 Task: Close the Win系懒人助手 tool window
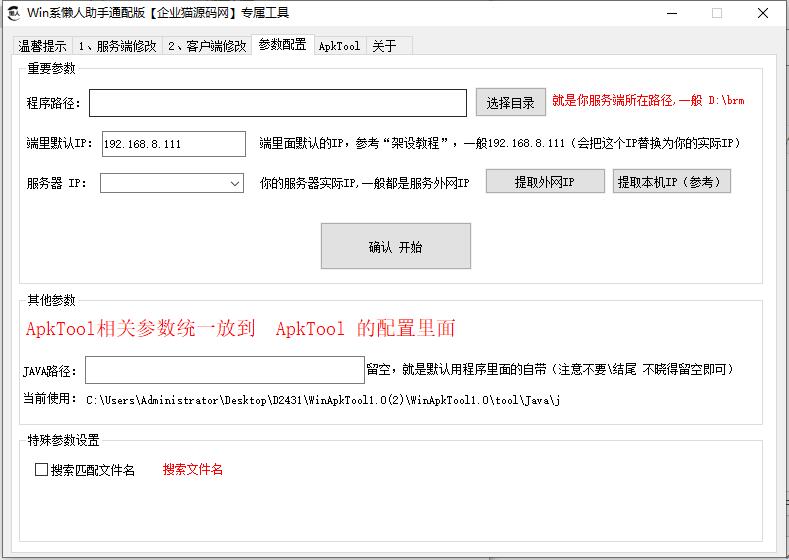[x=764, y=13]
